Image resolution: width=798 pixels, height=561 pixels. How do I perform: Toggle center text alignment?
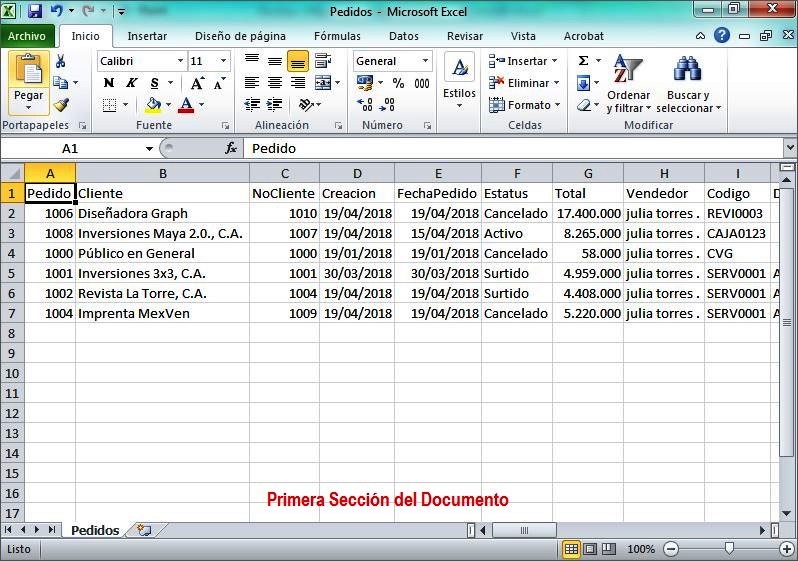click(275, 82)
